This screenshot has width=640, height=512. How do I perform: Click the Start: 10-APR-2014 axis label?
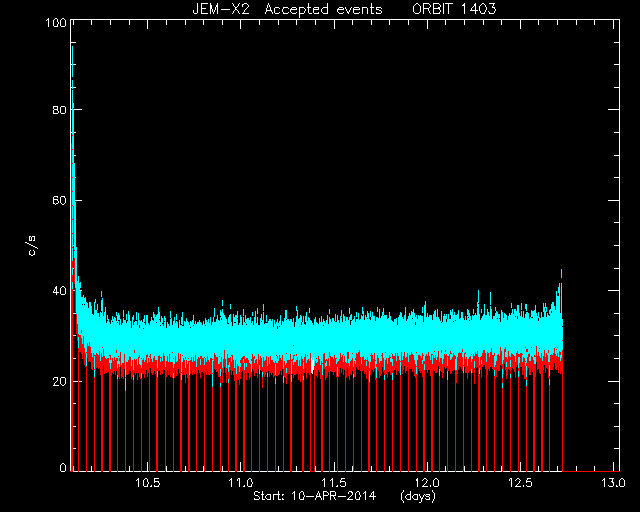tap(314, 496)
